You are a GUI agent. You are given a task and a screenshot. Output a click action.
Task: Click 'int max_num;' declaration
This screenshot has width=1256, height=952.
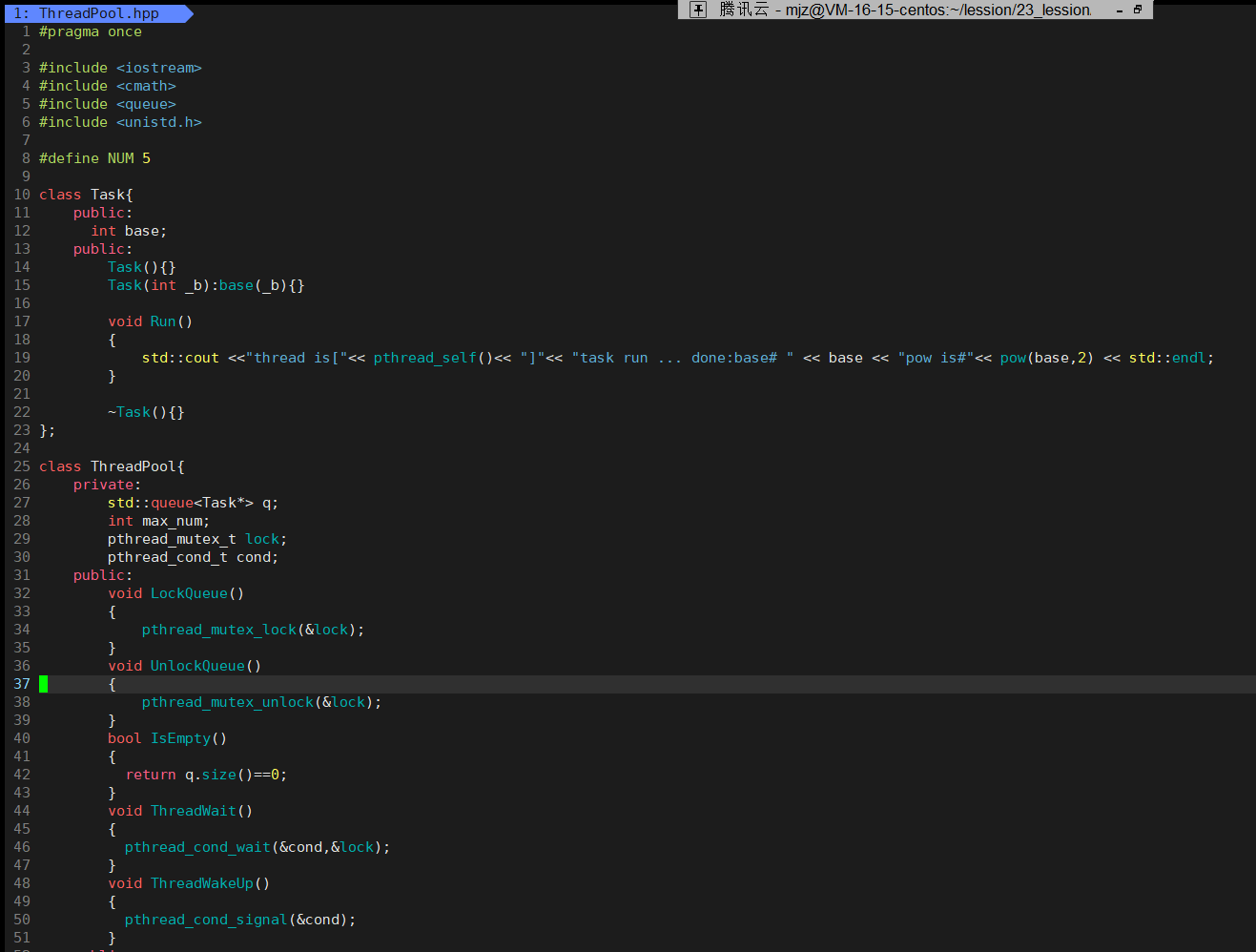(159, 521)
